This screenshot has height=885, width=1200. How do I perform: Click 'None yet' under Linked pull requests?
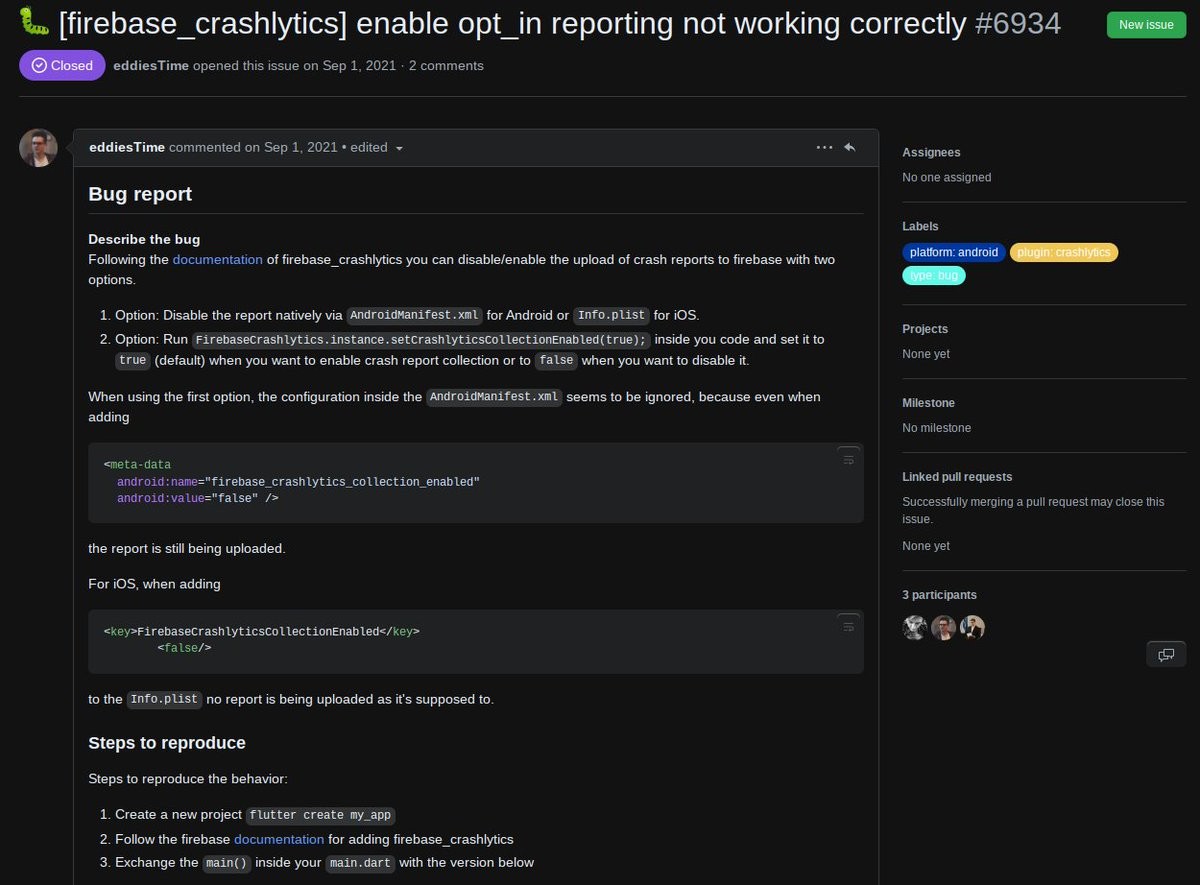[926, 546]
